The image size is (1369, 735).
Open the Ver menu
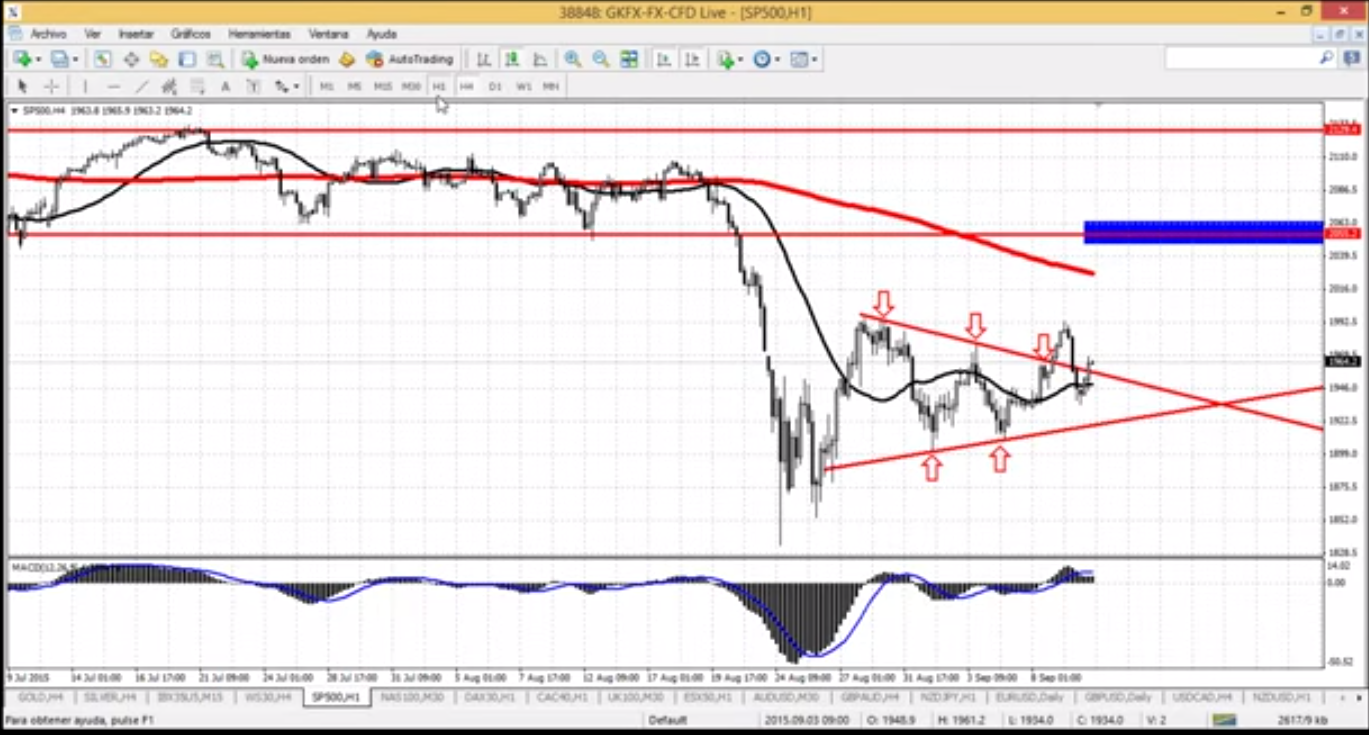pyautogui.click(x=93, y=34)
